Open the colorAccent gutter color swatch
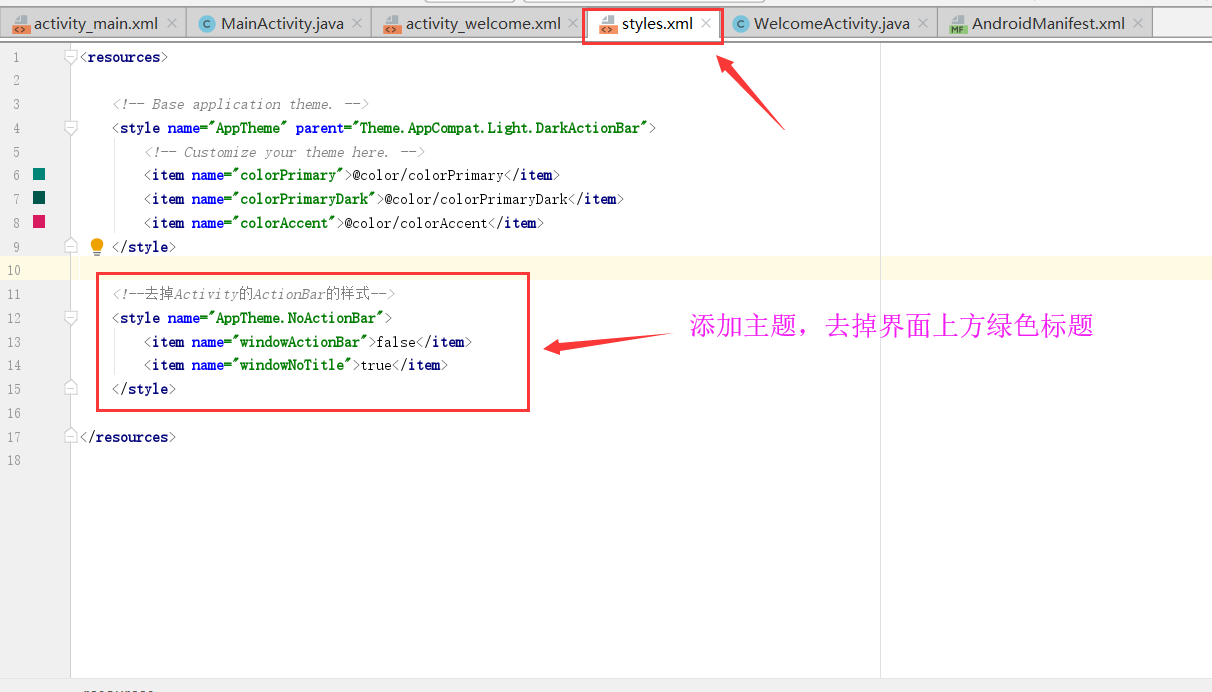This screenshot has height=692, width=1212. [39, 222]
